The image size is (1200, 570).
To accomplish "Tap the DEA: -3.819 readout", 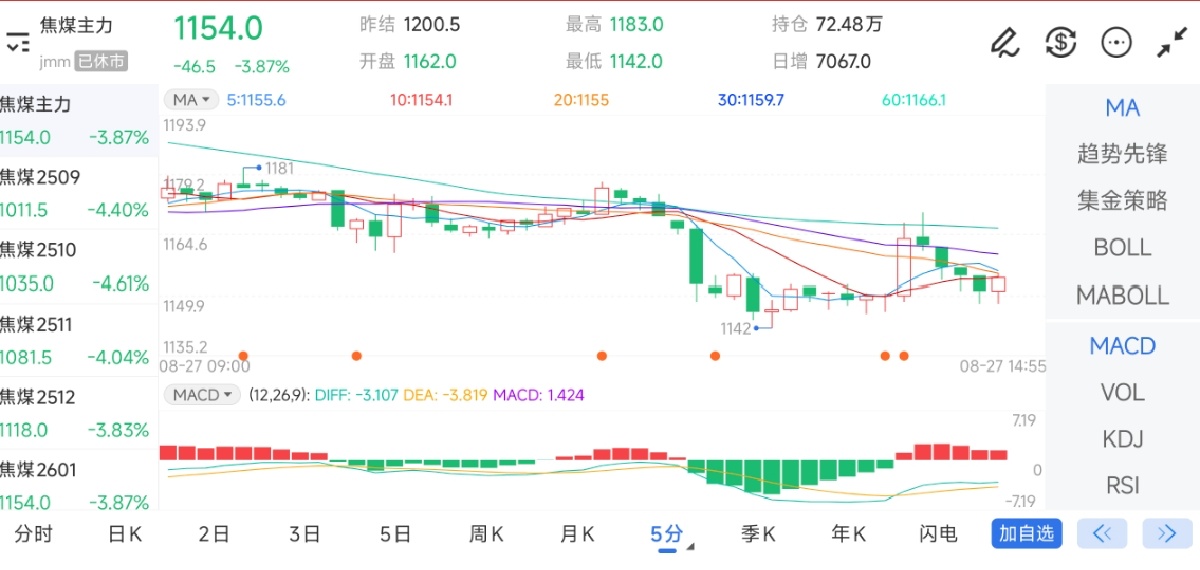I will [x=445, y=395].
